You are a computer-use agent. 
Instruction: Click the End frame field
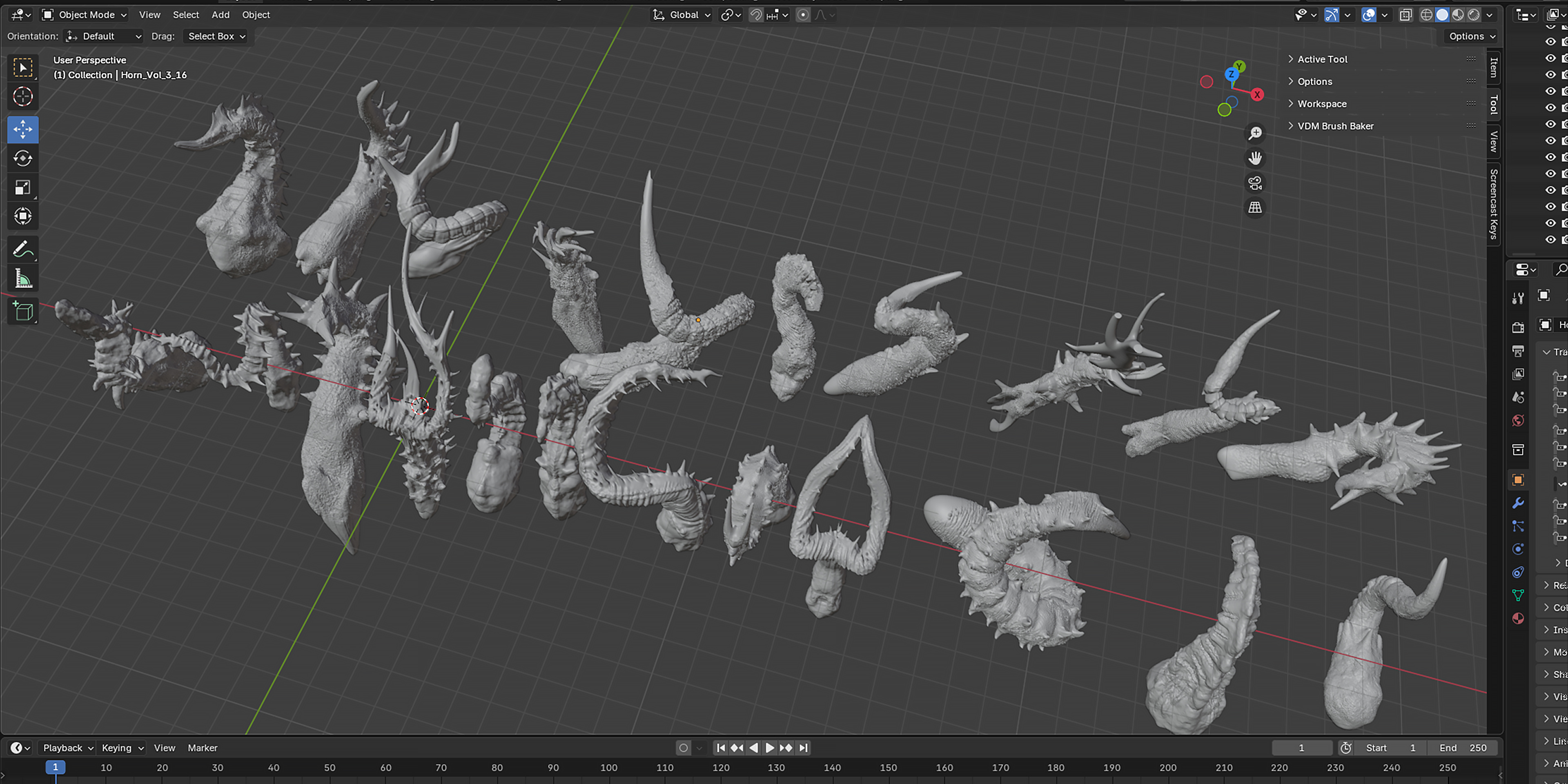[1463, 748]
